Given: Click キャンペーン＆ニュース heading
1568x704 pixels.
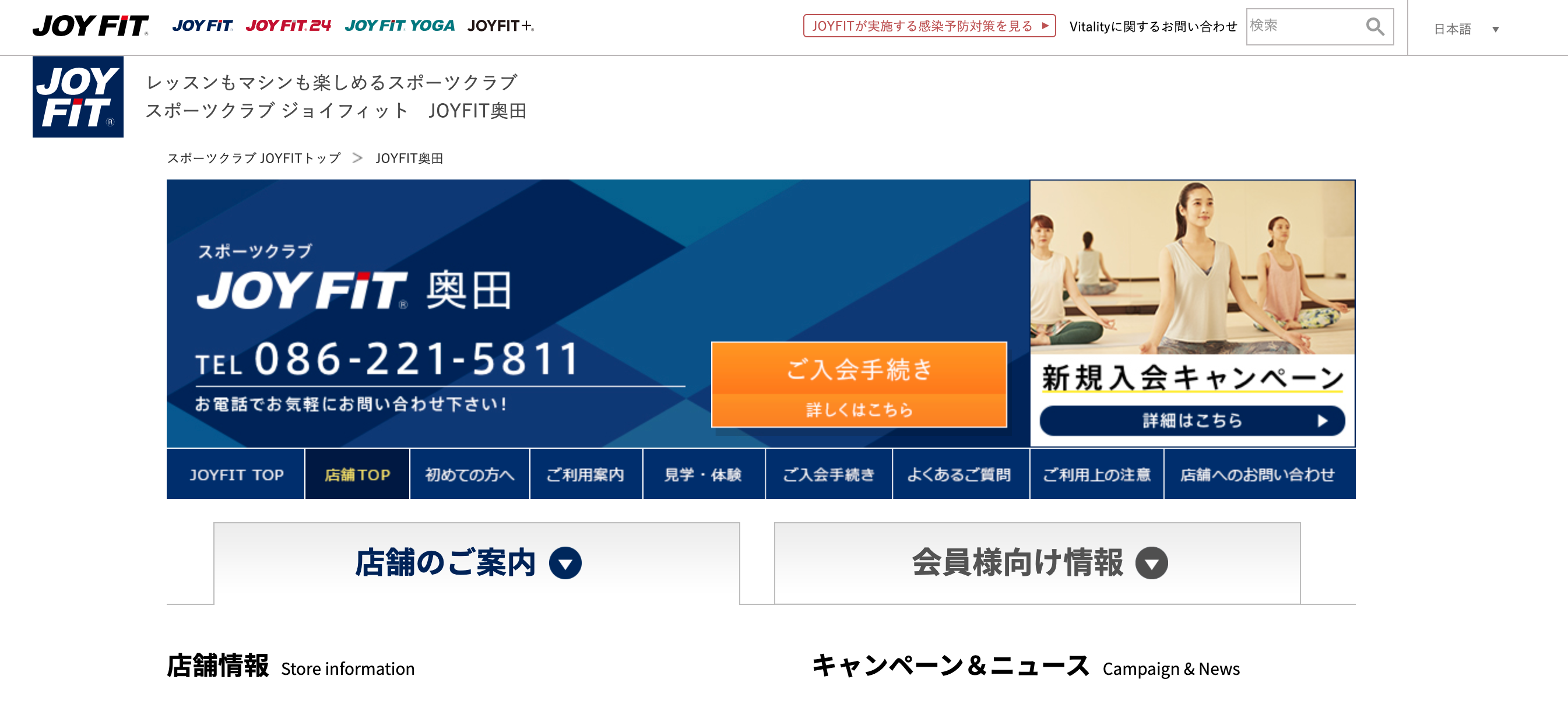Looking at the screenshot, I should [1026, 666].
